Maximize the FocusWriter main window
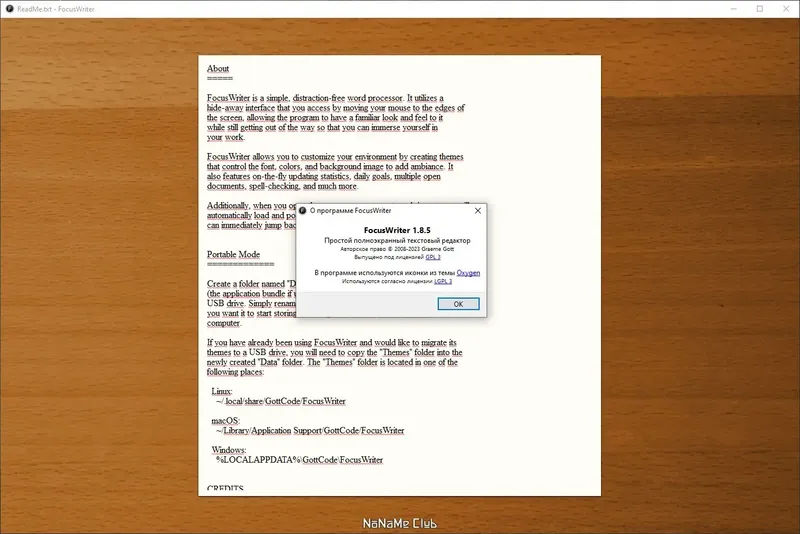800x534 pixels. (760, 9)
